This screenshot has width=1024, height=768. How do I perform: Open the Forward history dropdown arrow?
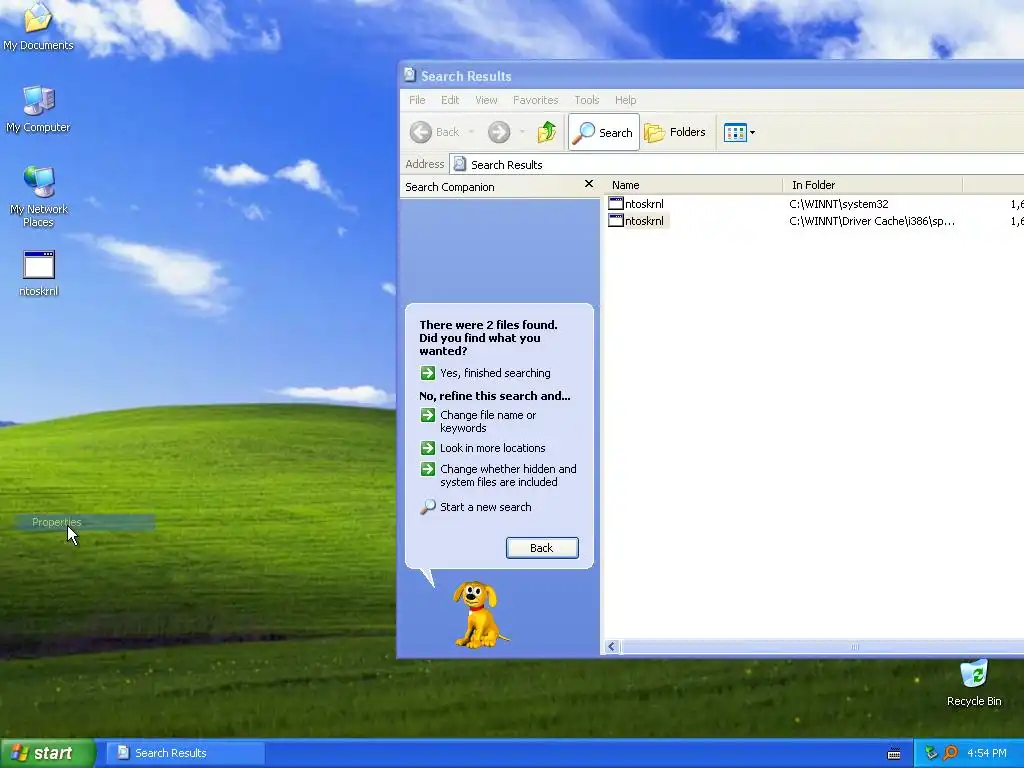tap(522, 132)
